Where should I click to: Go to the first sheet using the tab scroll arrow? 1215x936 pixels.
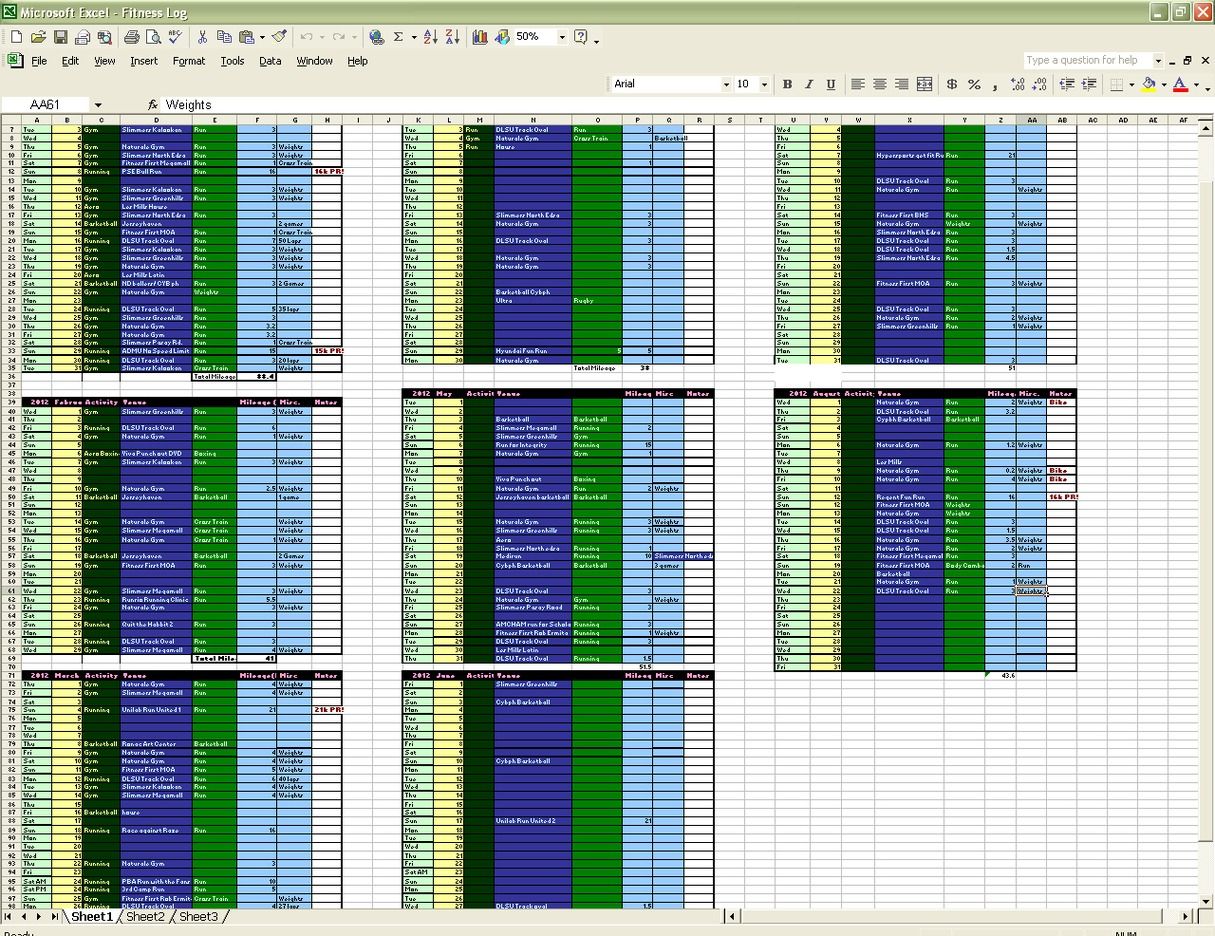point(10,916)
